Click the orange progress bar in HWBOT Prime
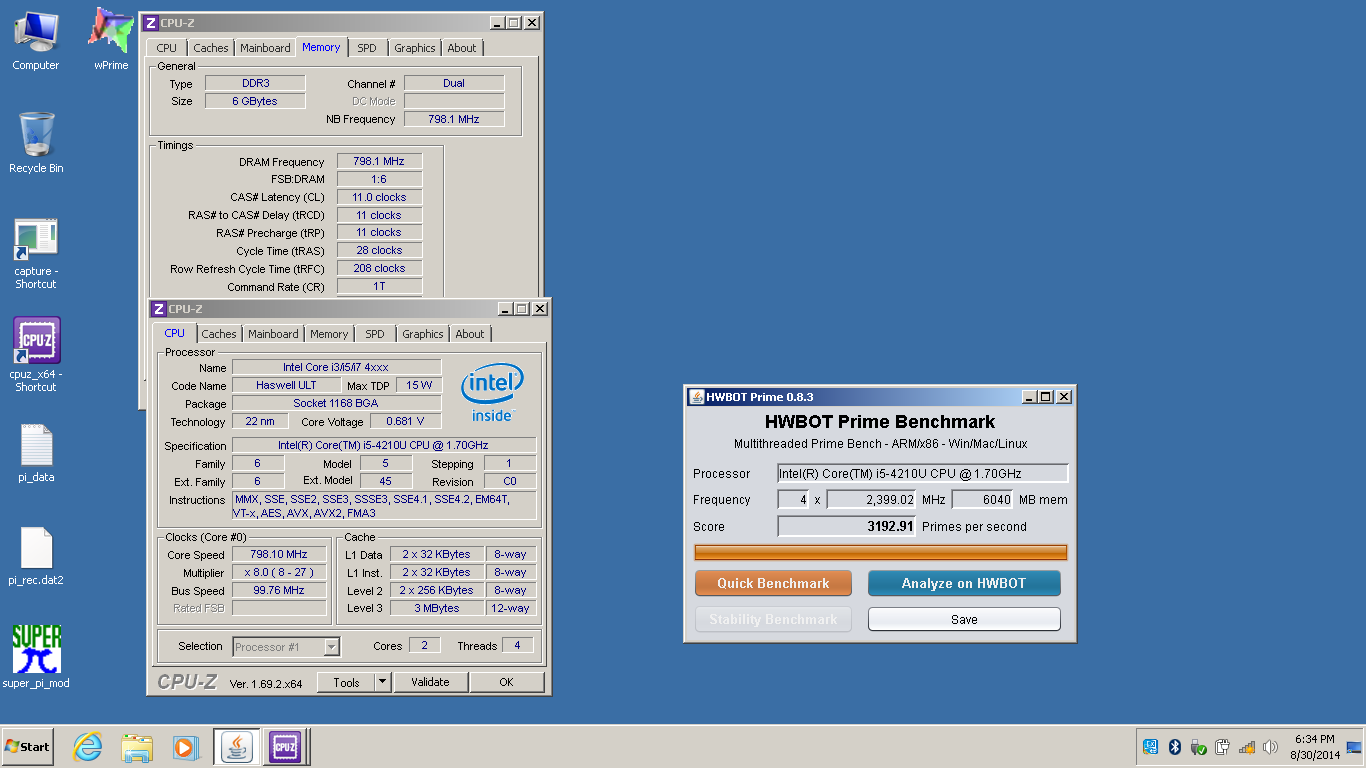Viewport: 1366px width, 768px height. (881, 552)
